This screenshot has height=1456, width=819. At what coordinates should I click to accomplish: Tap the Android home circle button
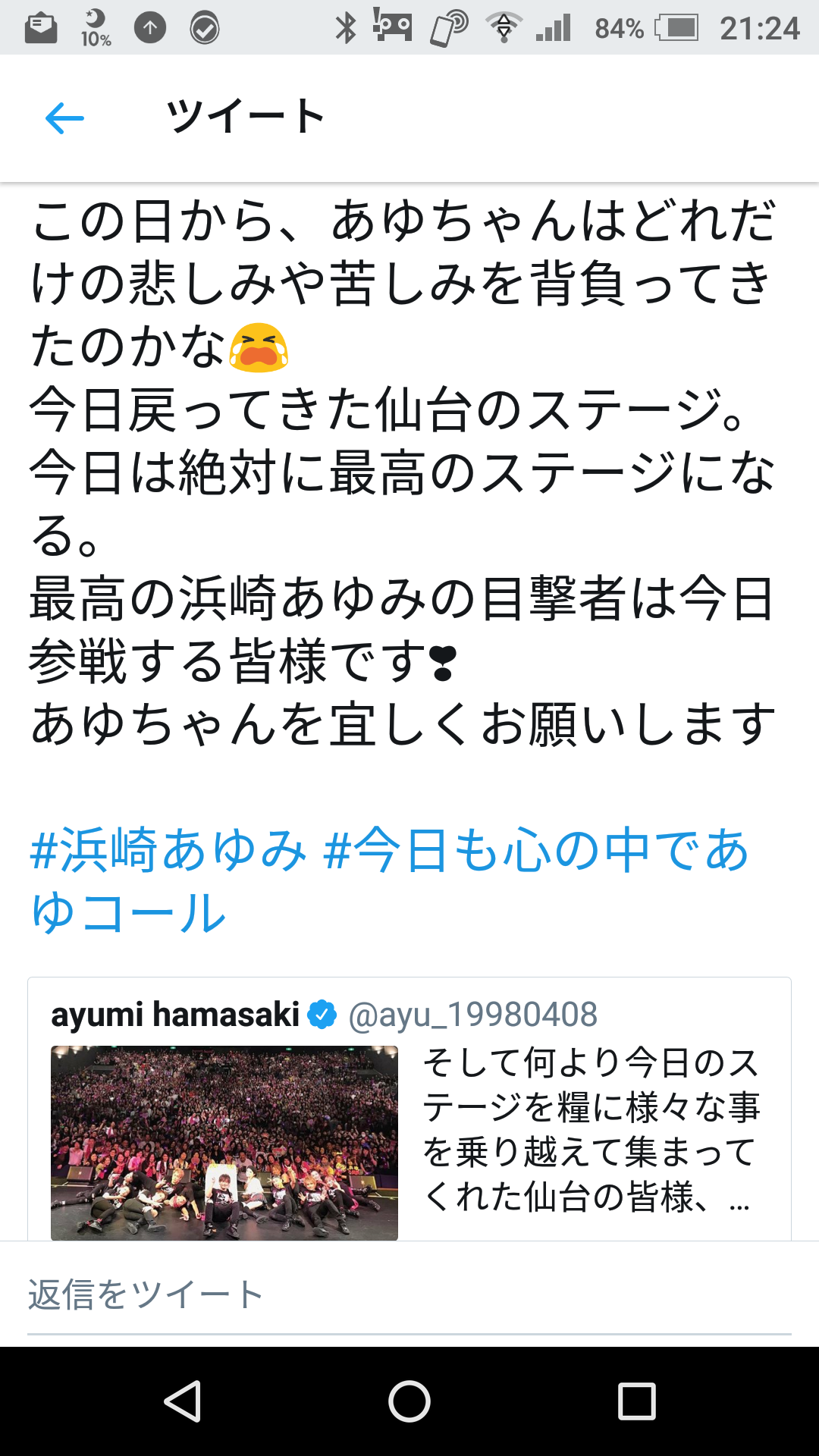[x=409, y=1401]
